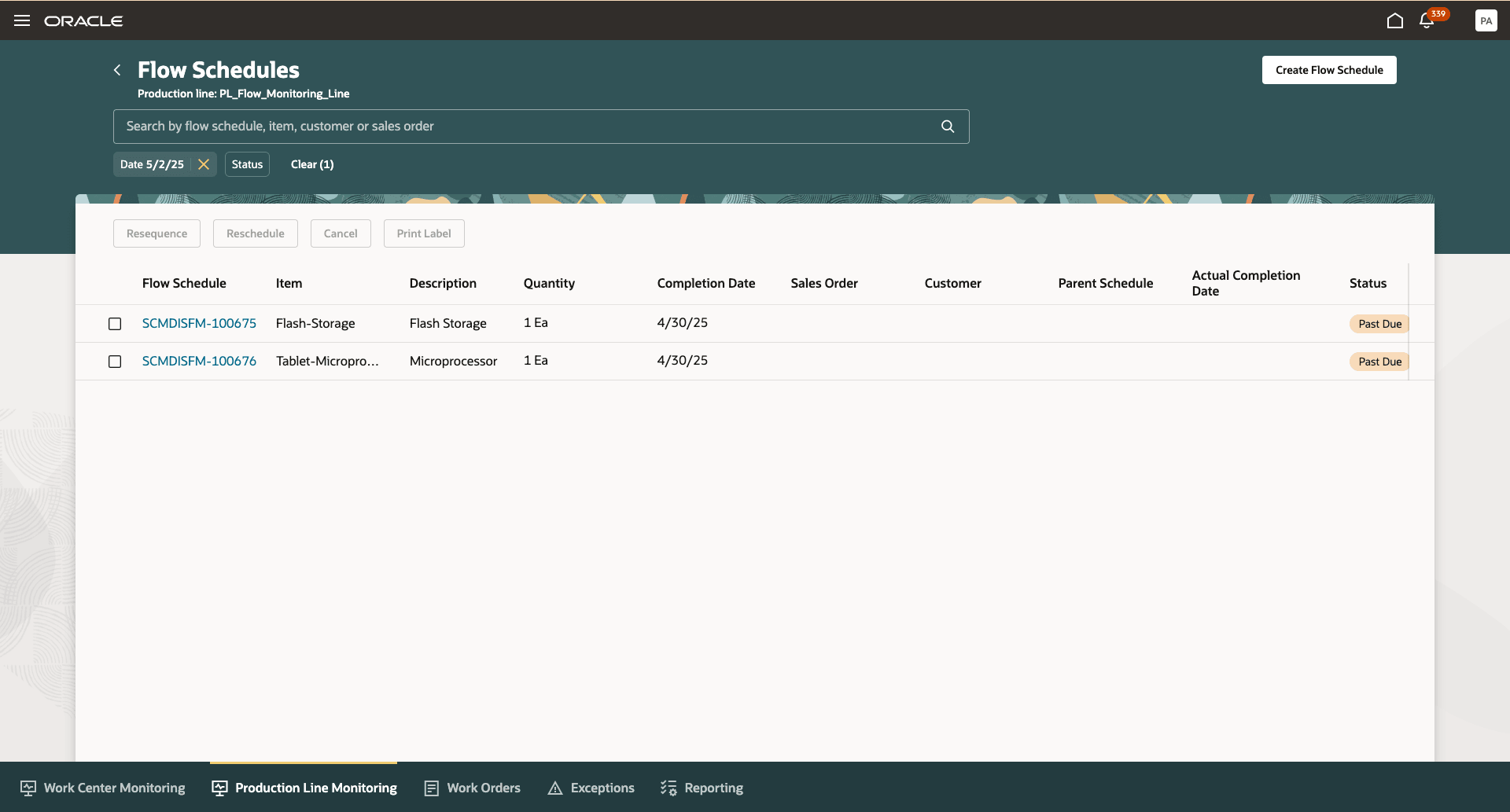Image resolution: width=1510 pixels, height=812 pixels.
Task: Click the Parent Schedule column header
Action: [x=1105, y=283]
